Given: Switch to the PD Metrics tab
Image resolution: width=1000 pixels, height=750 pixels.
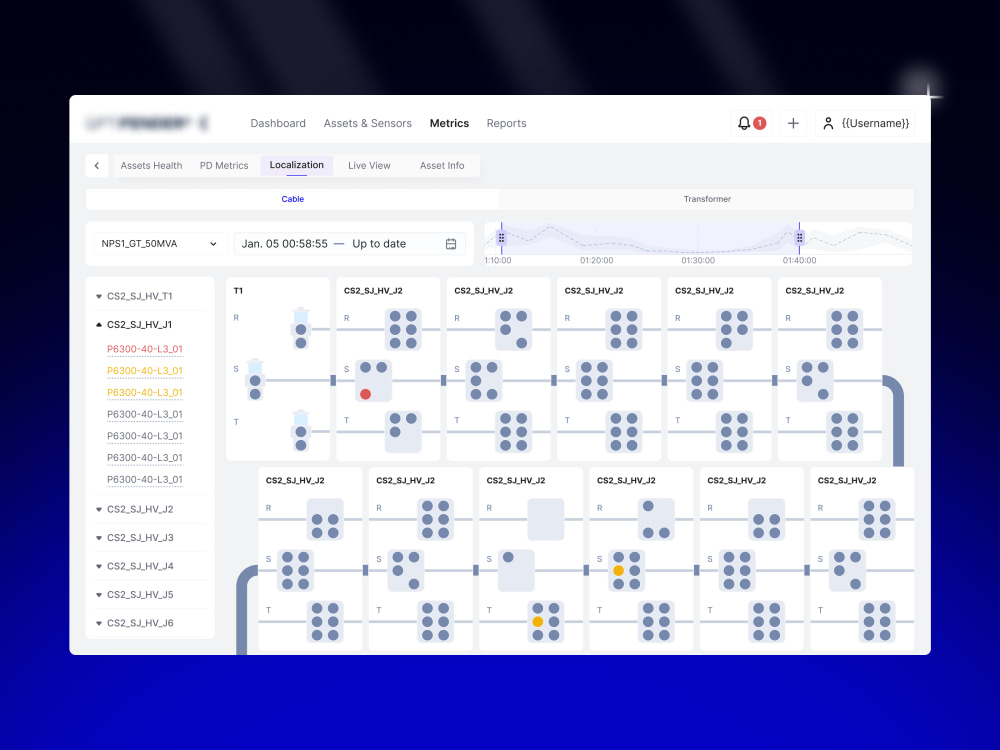Looking at the screenshot, I should click(x=224, y=165).
